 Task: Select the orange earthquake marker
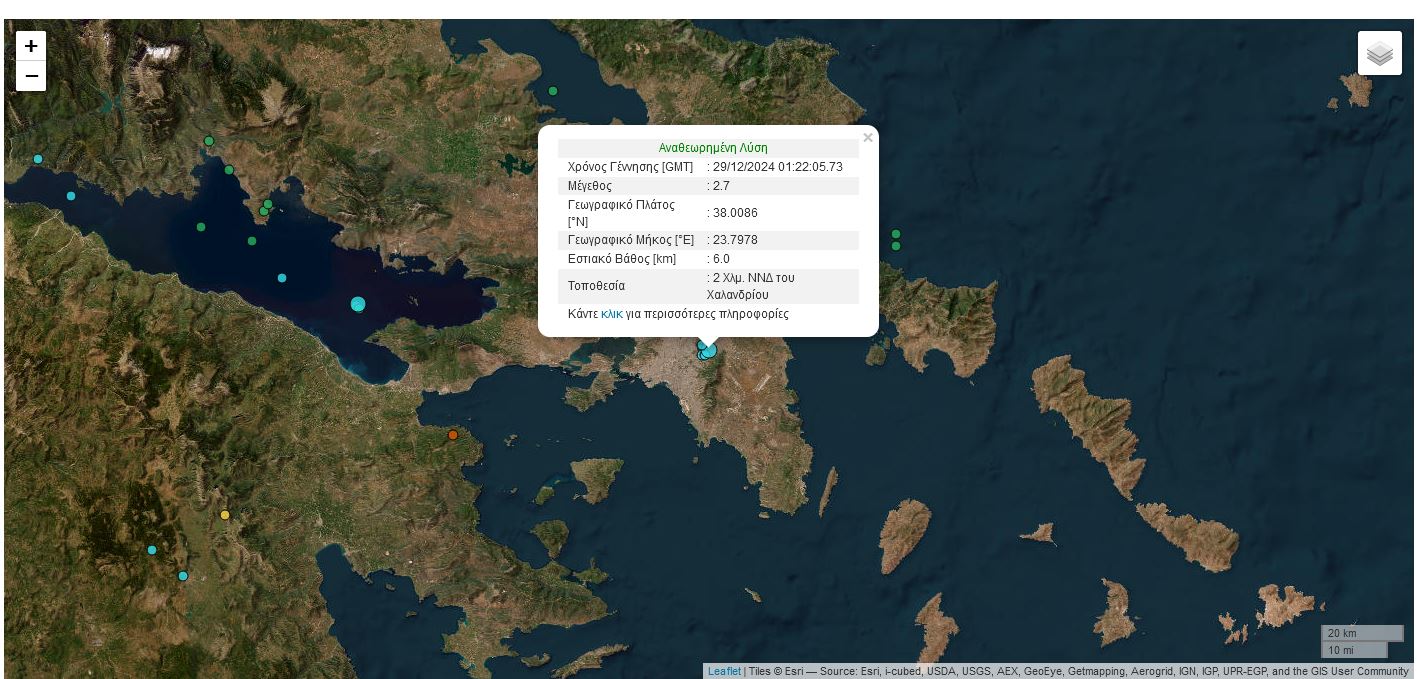coord(453,435)
